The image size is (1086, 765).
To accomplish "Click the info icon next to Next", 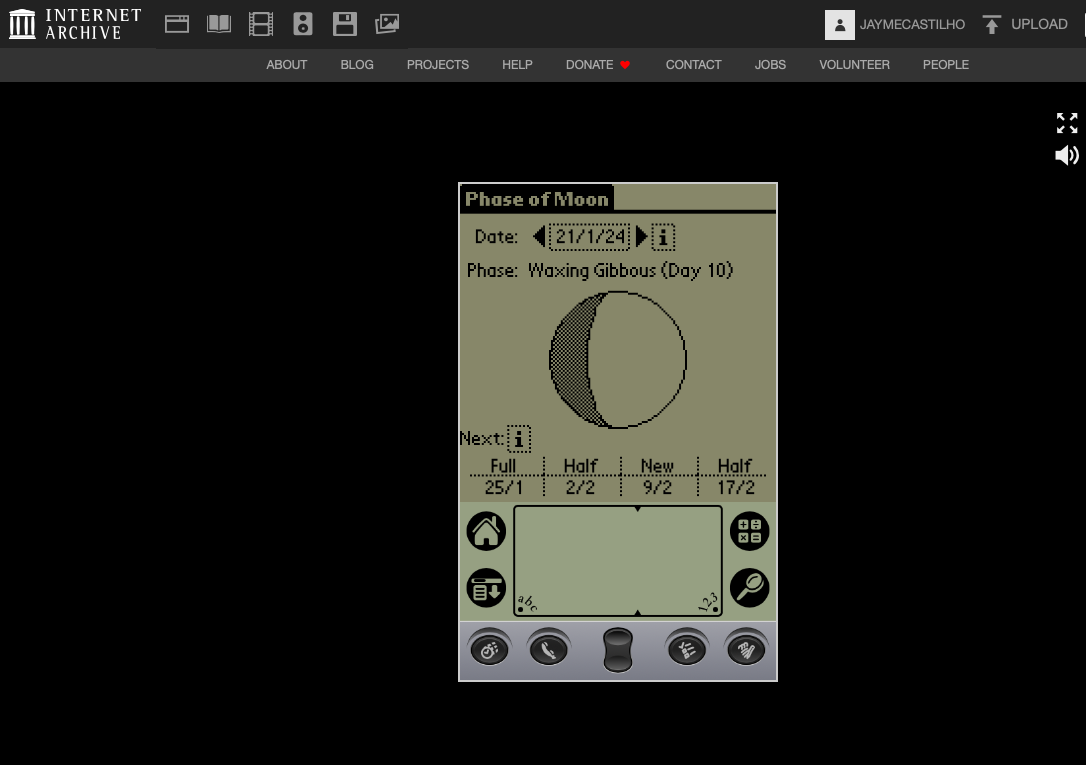I will point(519,439).
